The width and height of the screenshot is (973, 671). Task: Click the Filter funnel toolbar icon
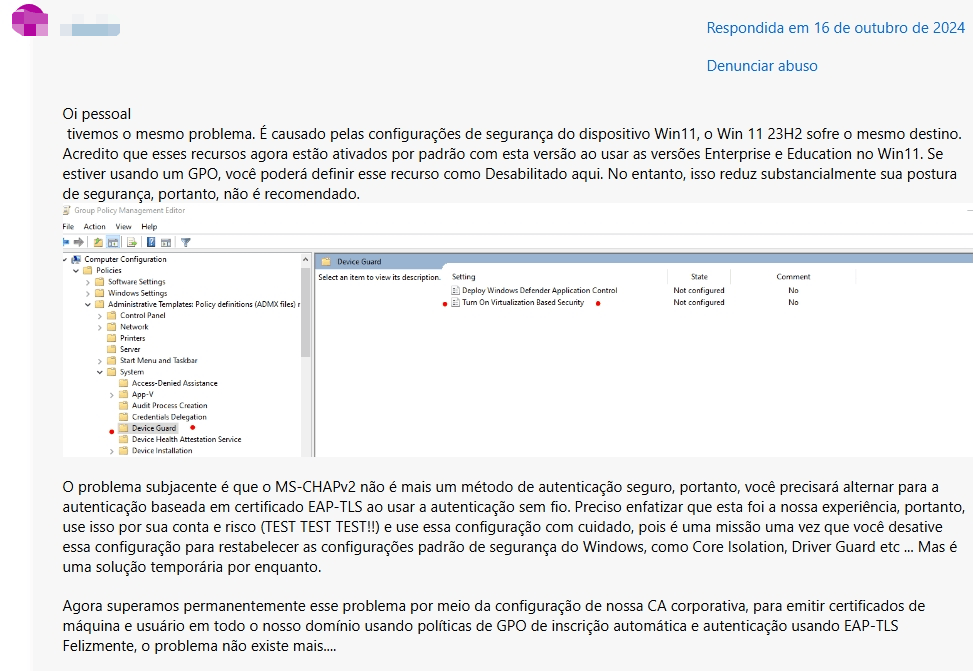[186, 242]
